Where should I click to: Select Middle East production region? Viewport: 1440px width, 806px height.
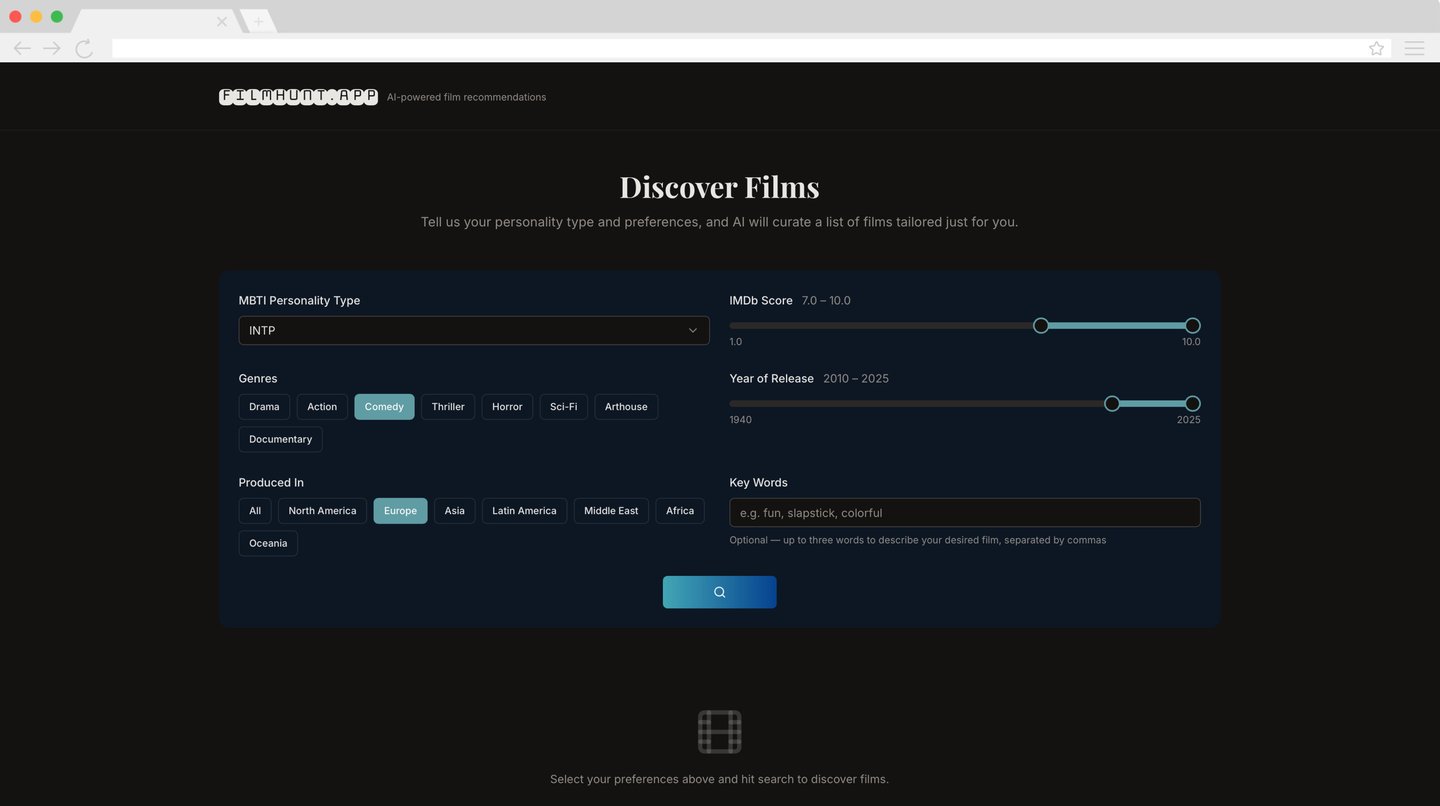pos(611,511)
